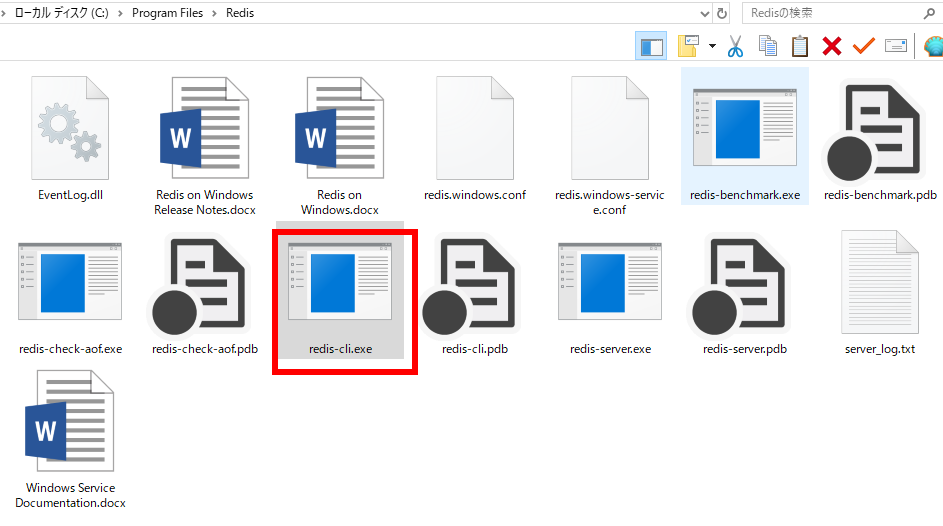Click the redis.windows.conf filename label
This screenshot has width=943, height=526.
pos(475,195)
